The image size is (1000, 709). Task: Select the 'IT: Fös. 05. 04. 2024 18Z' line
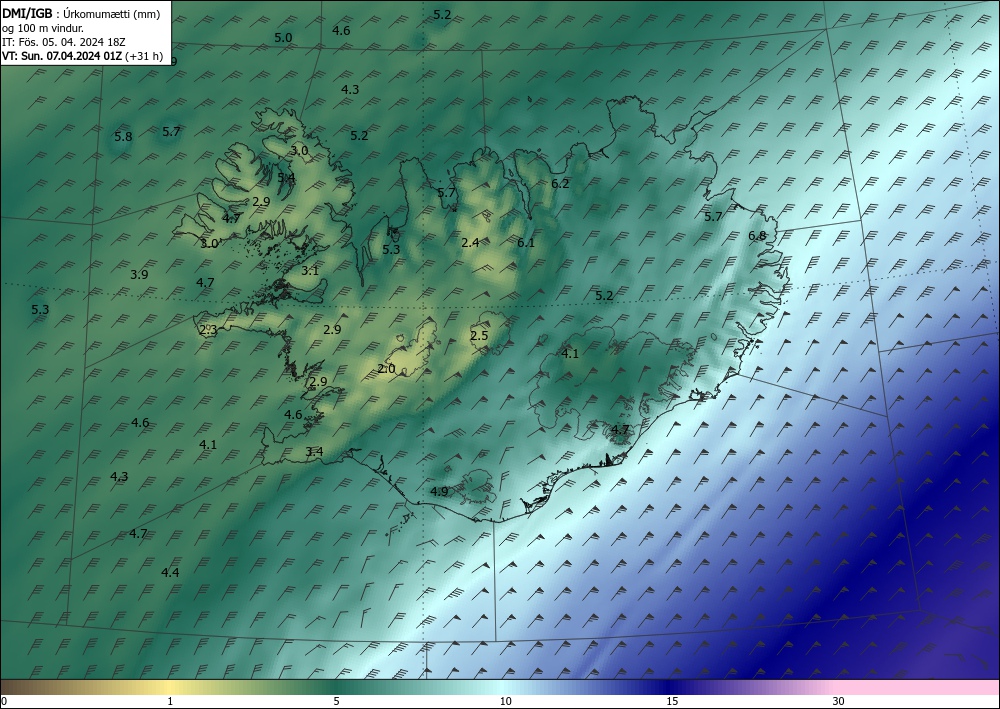tap(64, 42)
